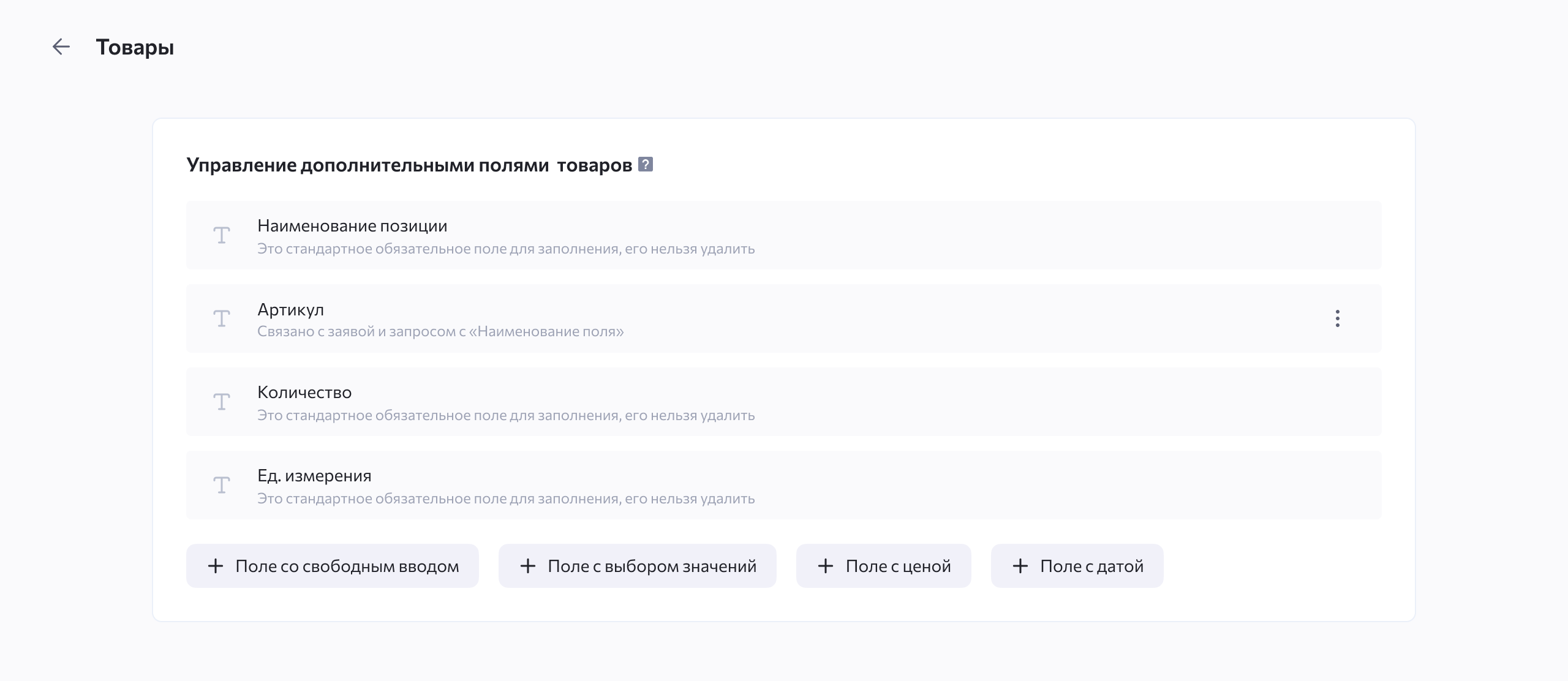The image size is (1568, 681).
Task: Click the T icon beside Ед. измерения
Action: [222, 485]
